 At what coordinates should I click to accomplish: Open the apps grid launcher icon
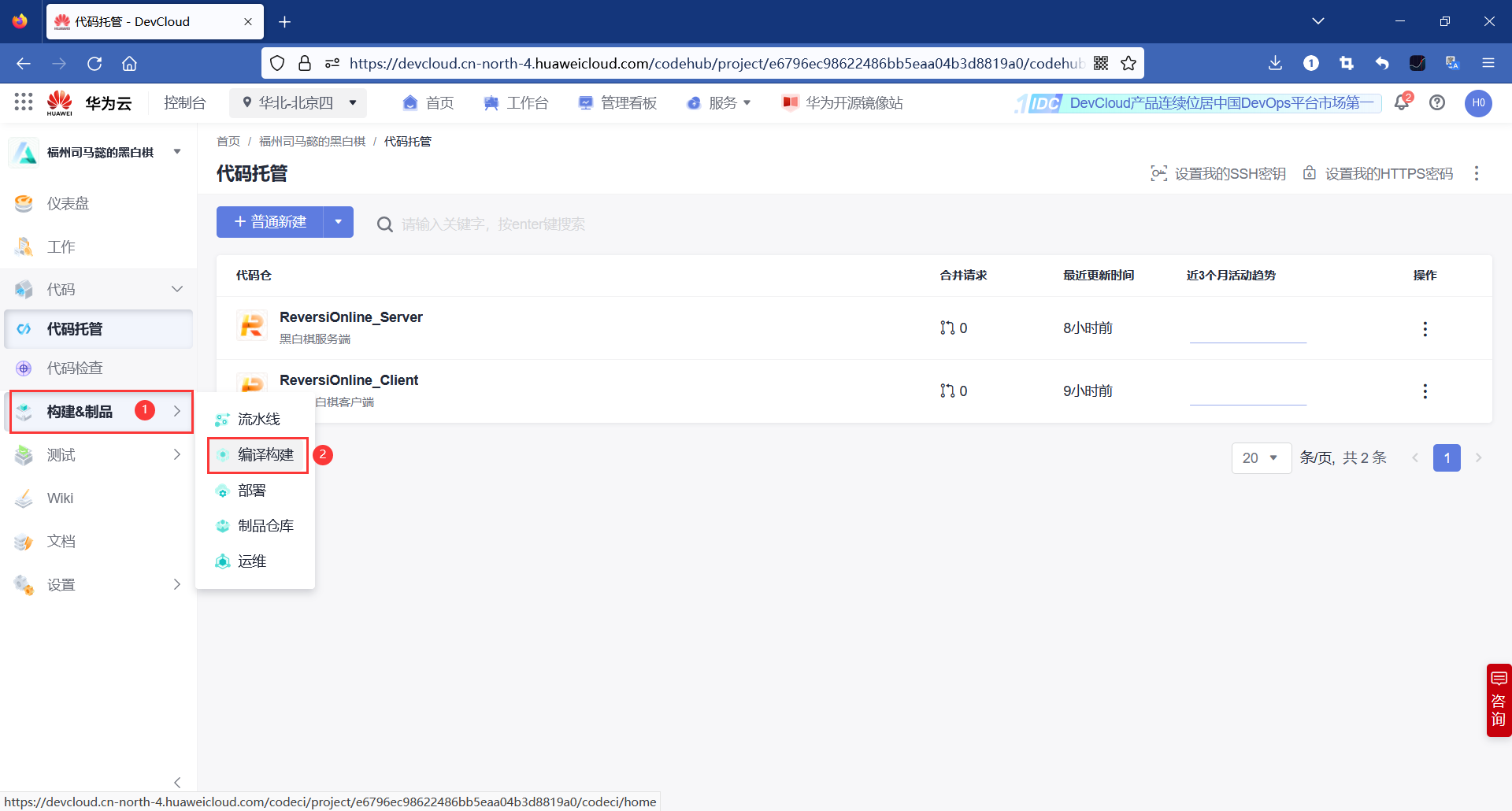click(24, 102)
